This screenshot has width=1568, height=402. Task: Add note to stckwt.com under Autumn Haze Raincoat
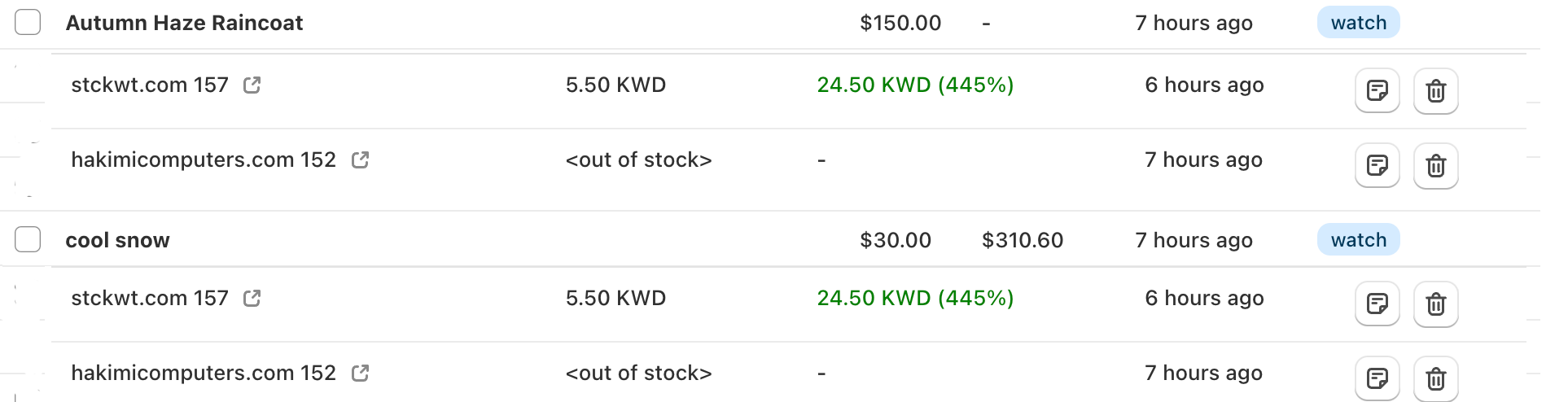point(1377,90)
